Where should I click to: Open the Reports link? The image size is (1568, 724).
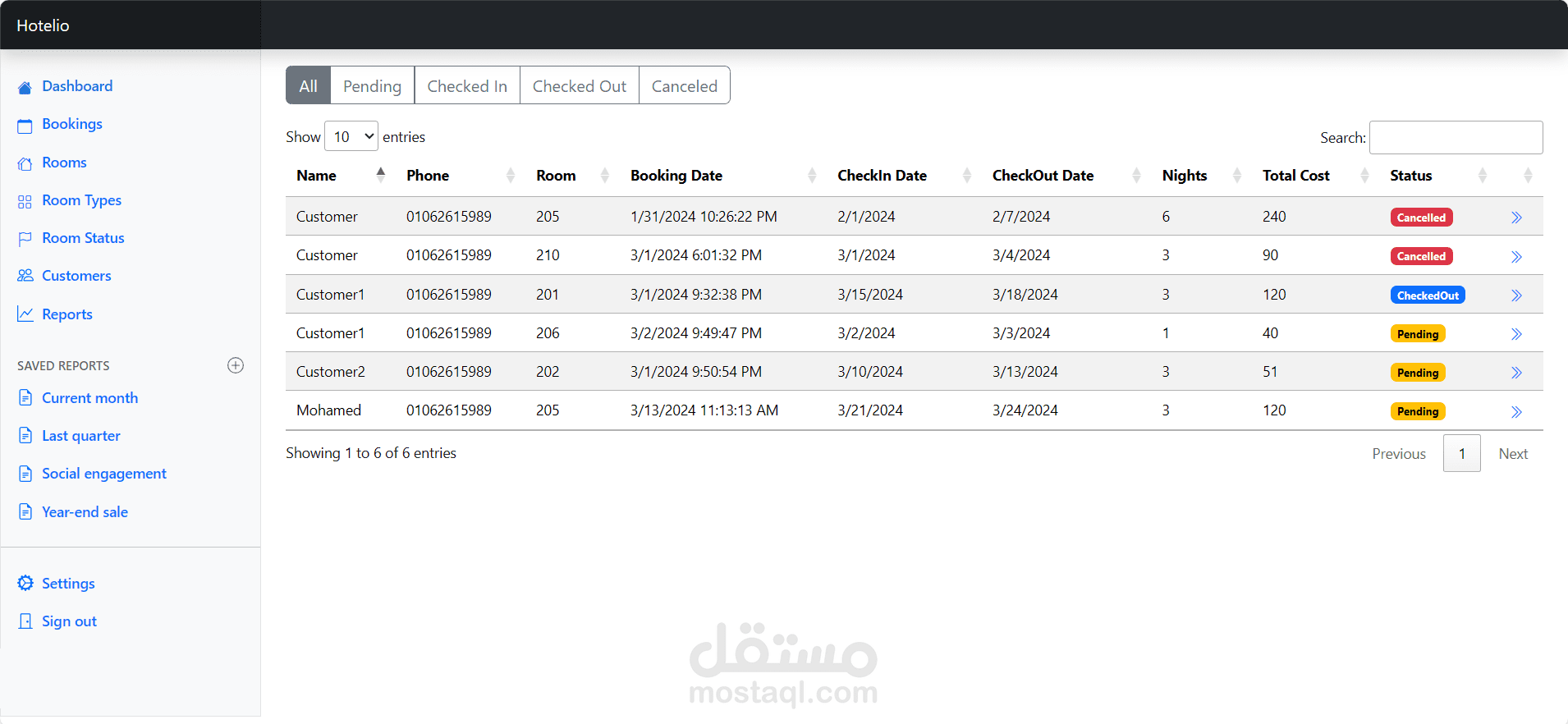pos(67,314)
